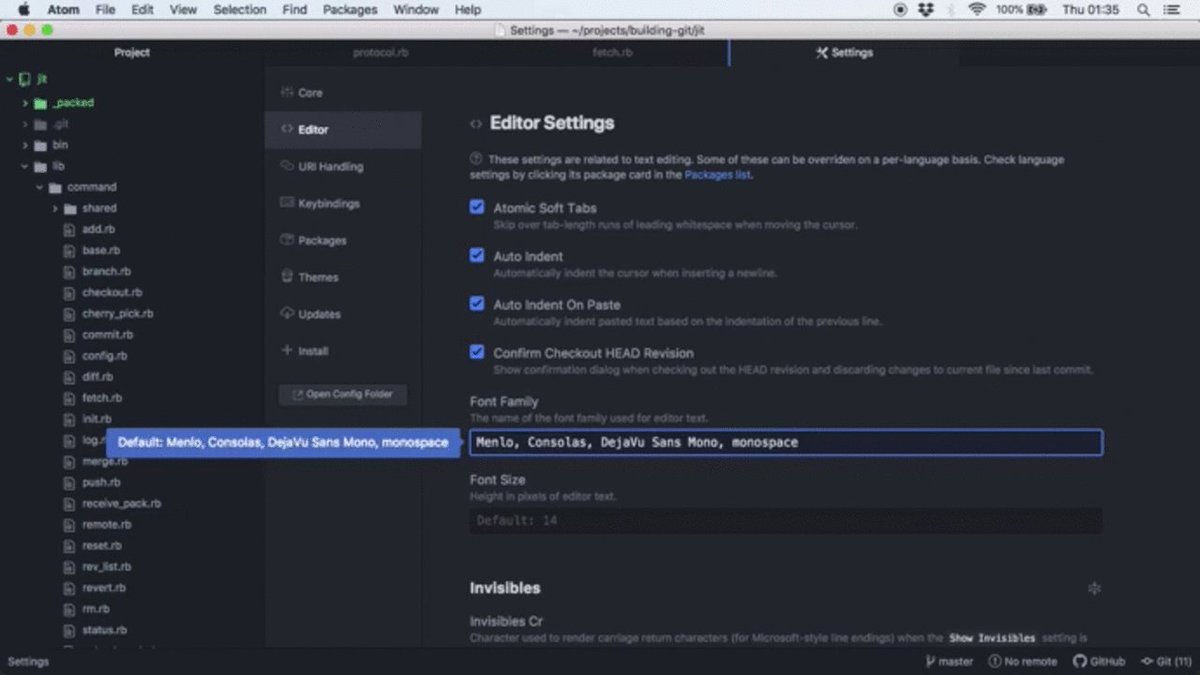Open the Packages menu

pyautogui.click(x=350, y=10)
